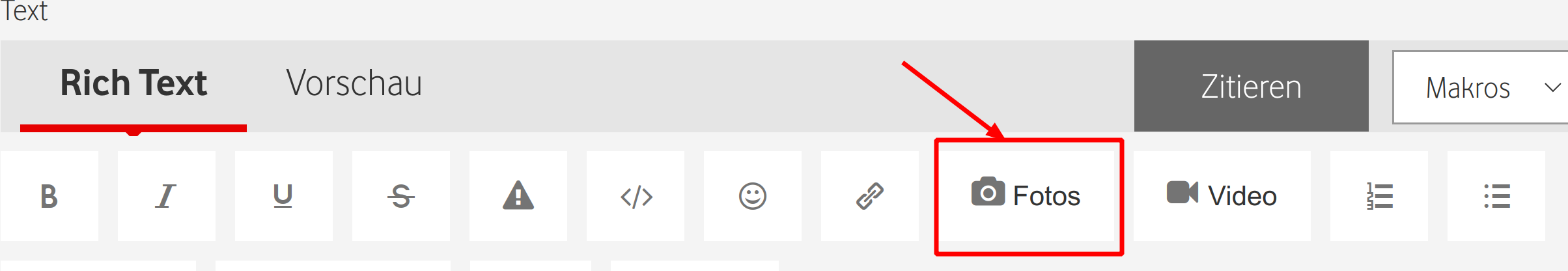
Task: Toggle bold formatting with the B icon
Action: 49,196
